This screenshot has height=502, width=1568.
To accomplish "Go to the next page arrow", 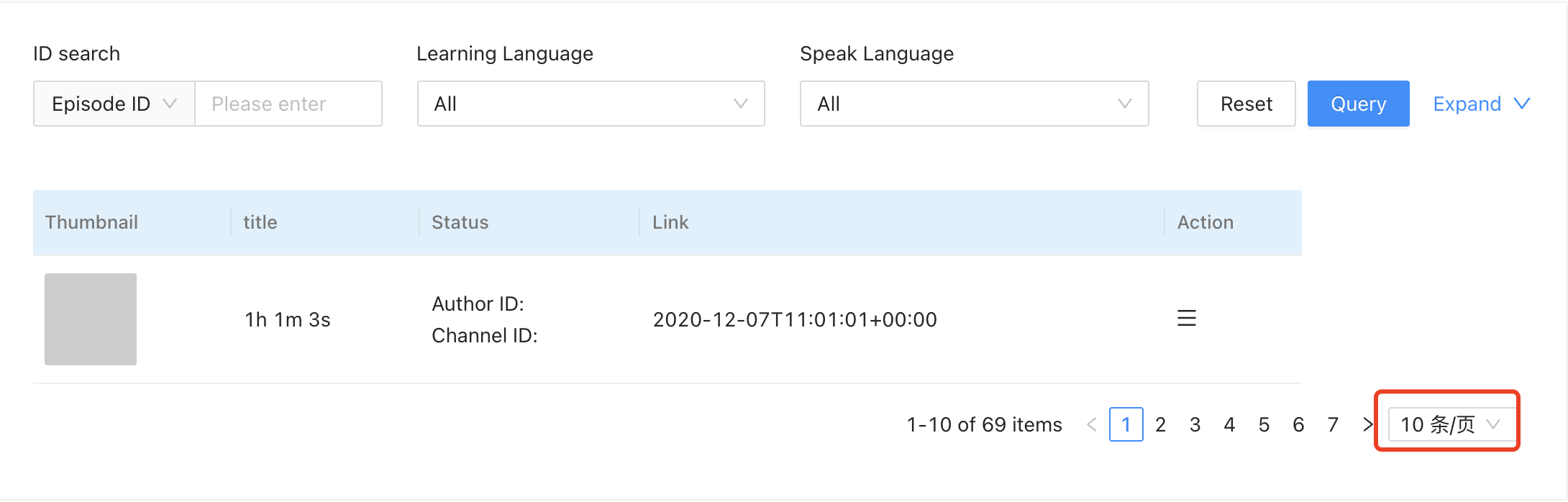I will point(1367,425).
